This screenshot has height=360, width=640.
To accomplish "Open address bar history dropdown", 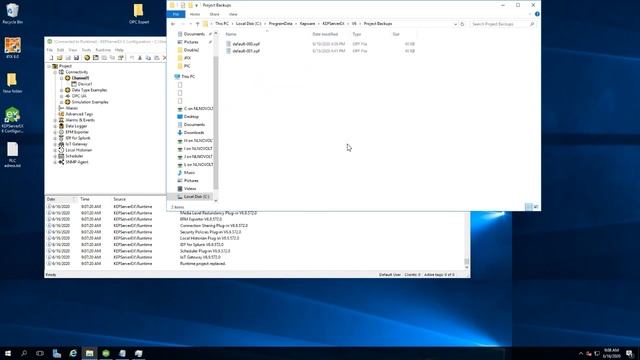I will point(455,24).
